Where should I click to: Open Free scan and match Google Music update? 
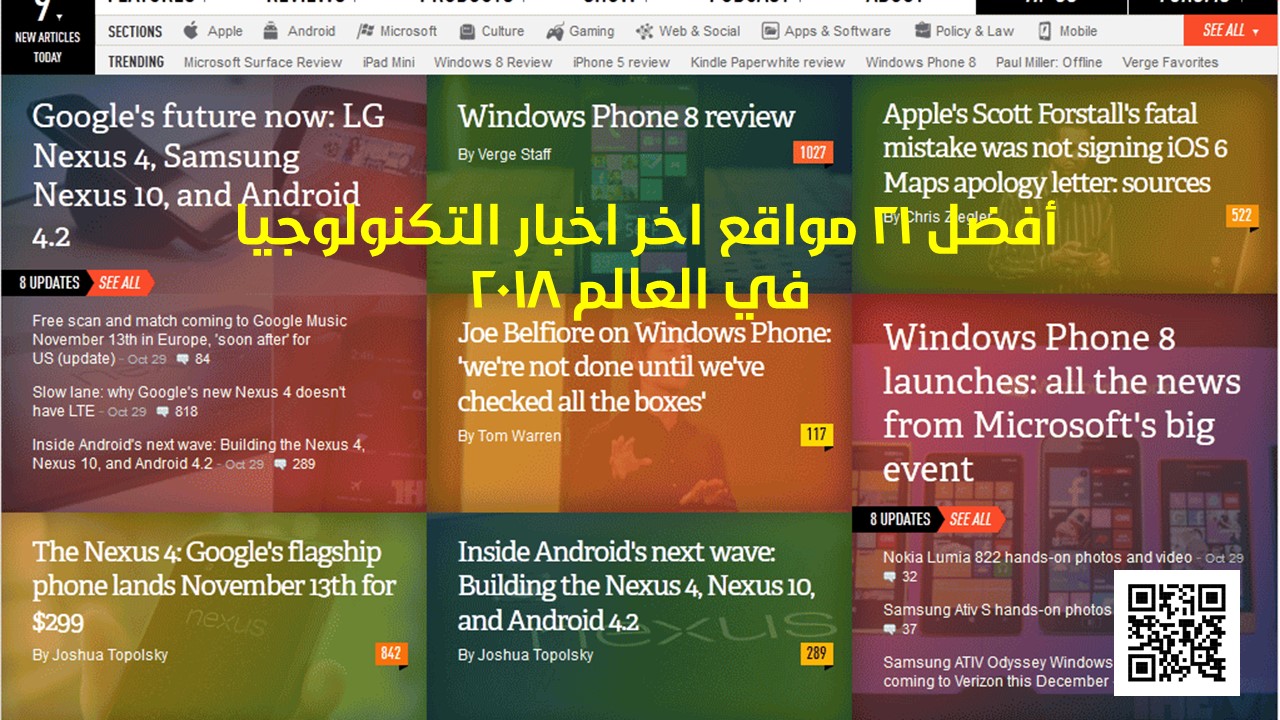pos(190,339)
